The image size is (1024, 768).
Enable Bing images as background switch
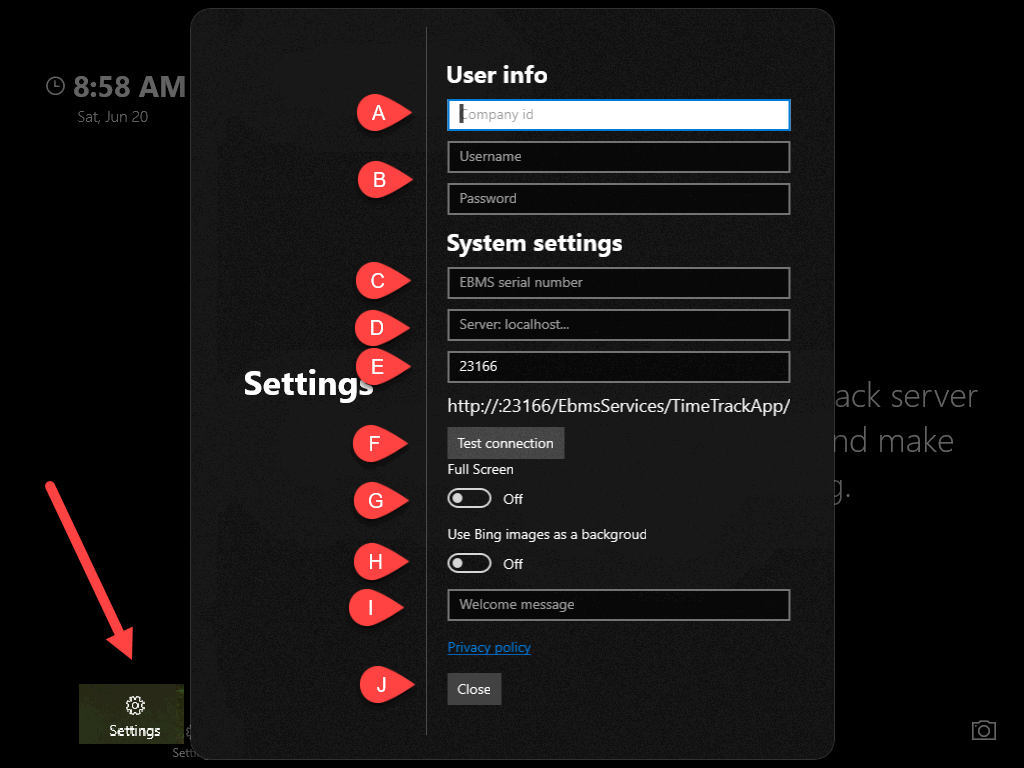[470, 563]
